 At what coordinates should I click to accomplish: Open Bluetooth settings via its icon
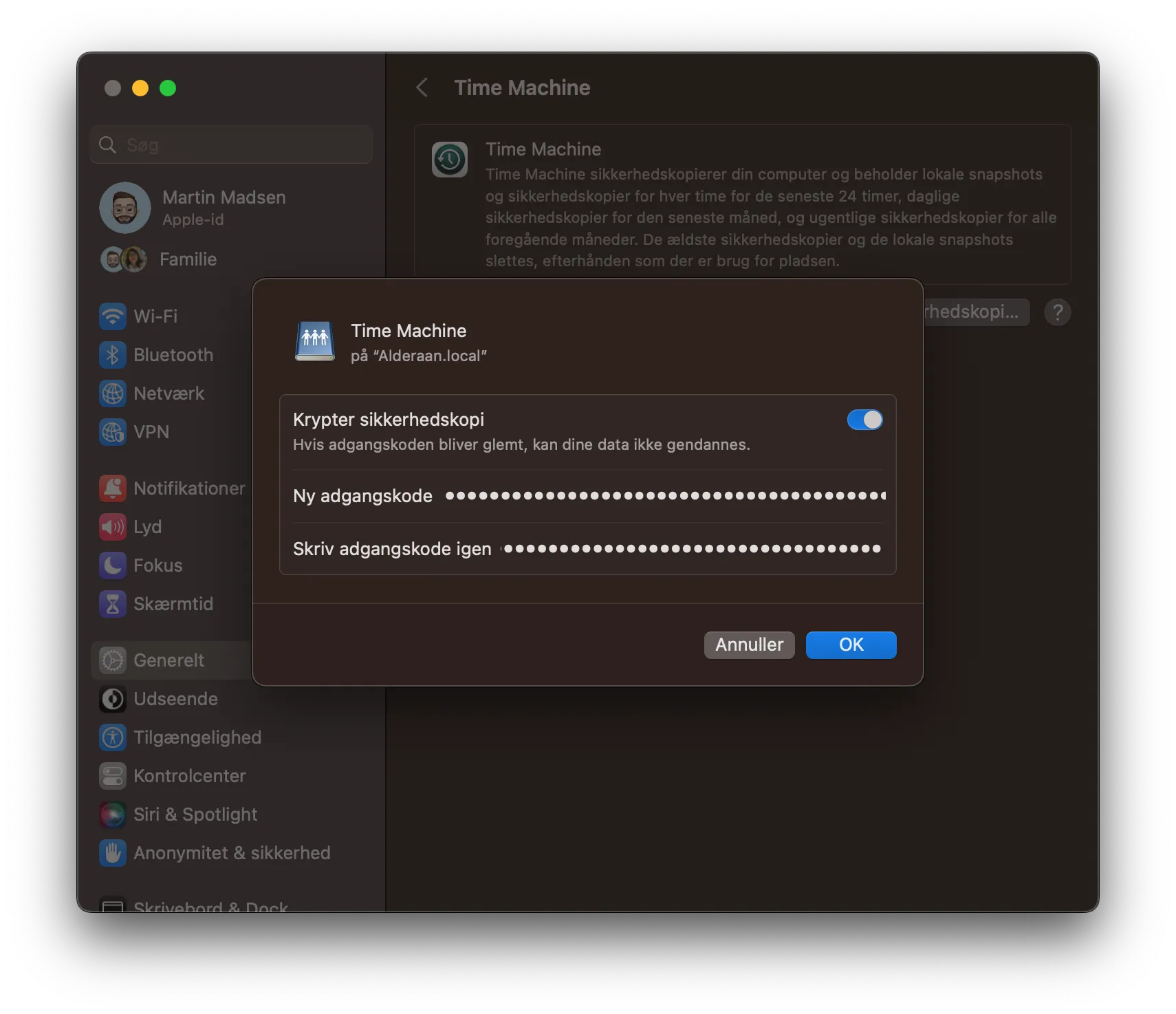[x=112, y=355]
